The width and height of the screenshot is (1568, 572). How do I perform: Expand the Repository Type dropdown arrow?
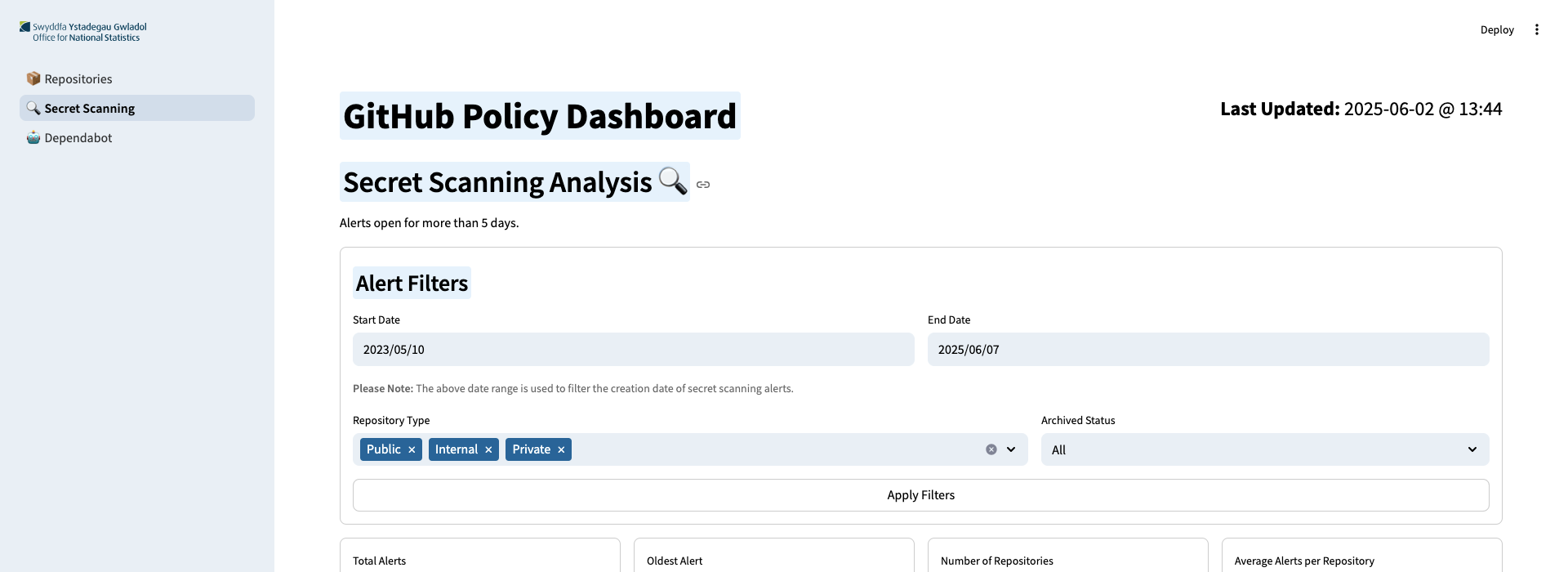[1011, 449]
